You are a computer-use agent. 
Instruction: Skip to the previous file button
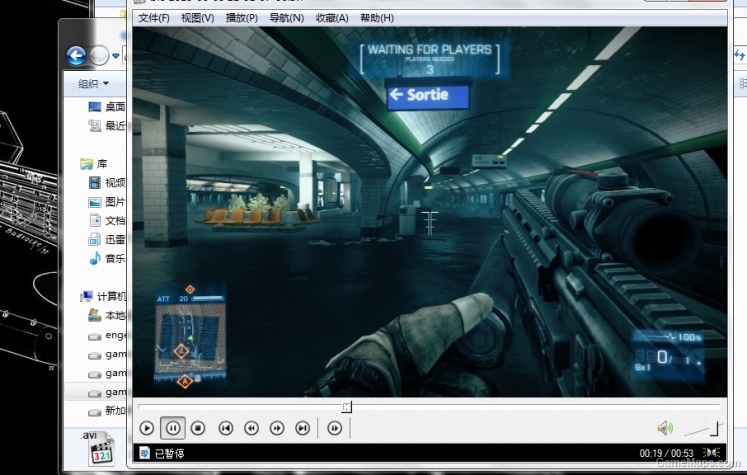pyautogui.click(x=226, y=428)
